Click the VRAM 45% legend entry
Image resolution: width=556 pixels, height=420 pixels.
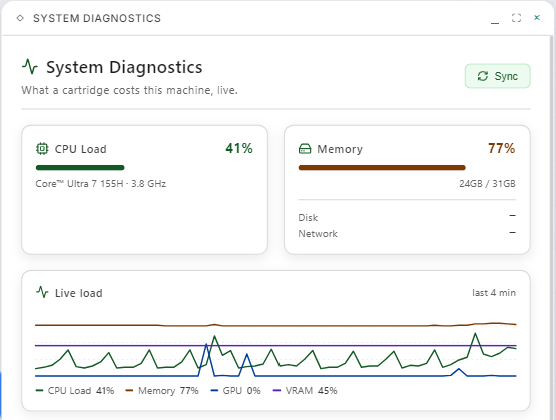point(305,391)
